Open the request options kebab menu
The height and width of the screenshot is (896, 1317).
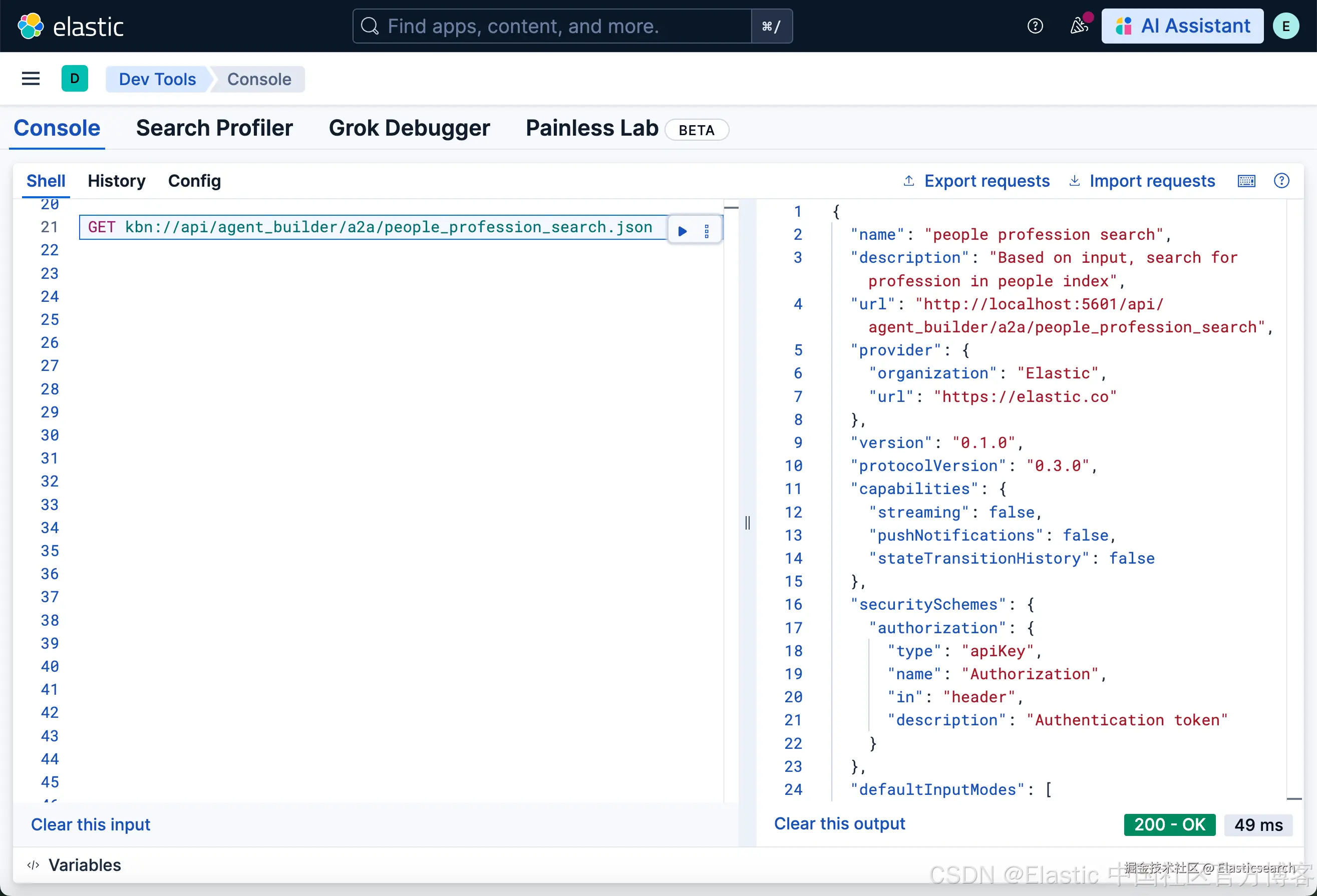[706, 231]
